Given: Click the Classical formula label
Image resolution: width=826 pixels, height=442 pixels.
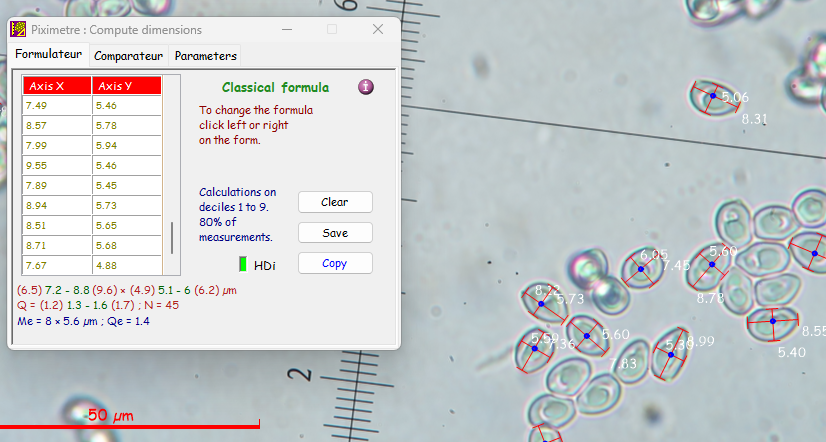Looking at the screenshot, I should [x=275, y=88].
